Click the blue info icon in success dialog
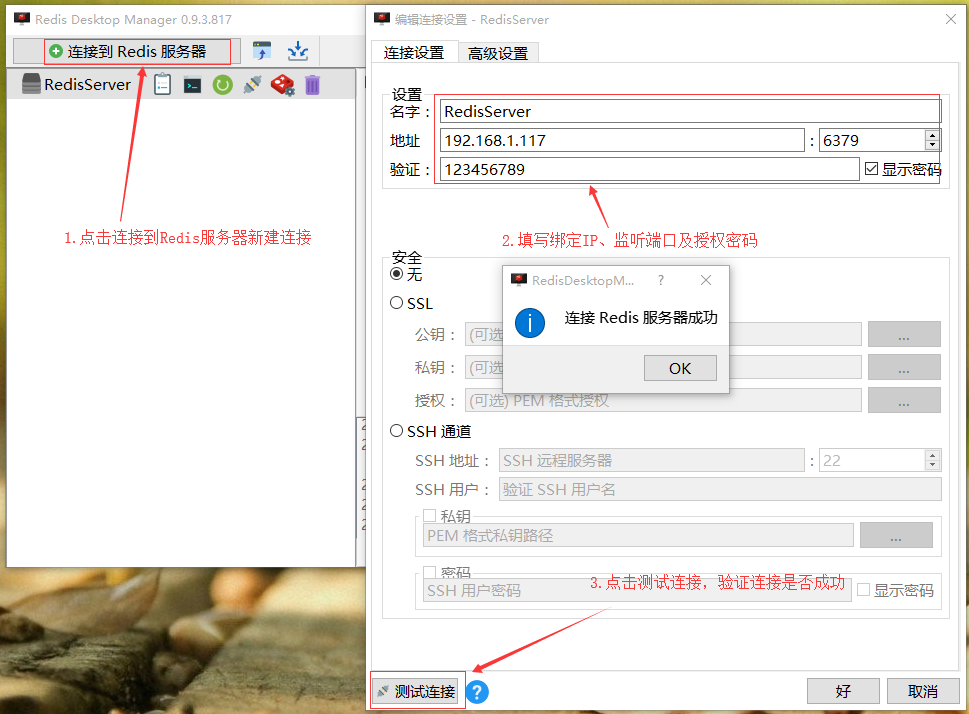The image size is (969, 714). (530, 323)
